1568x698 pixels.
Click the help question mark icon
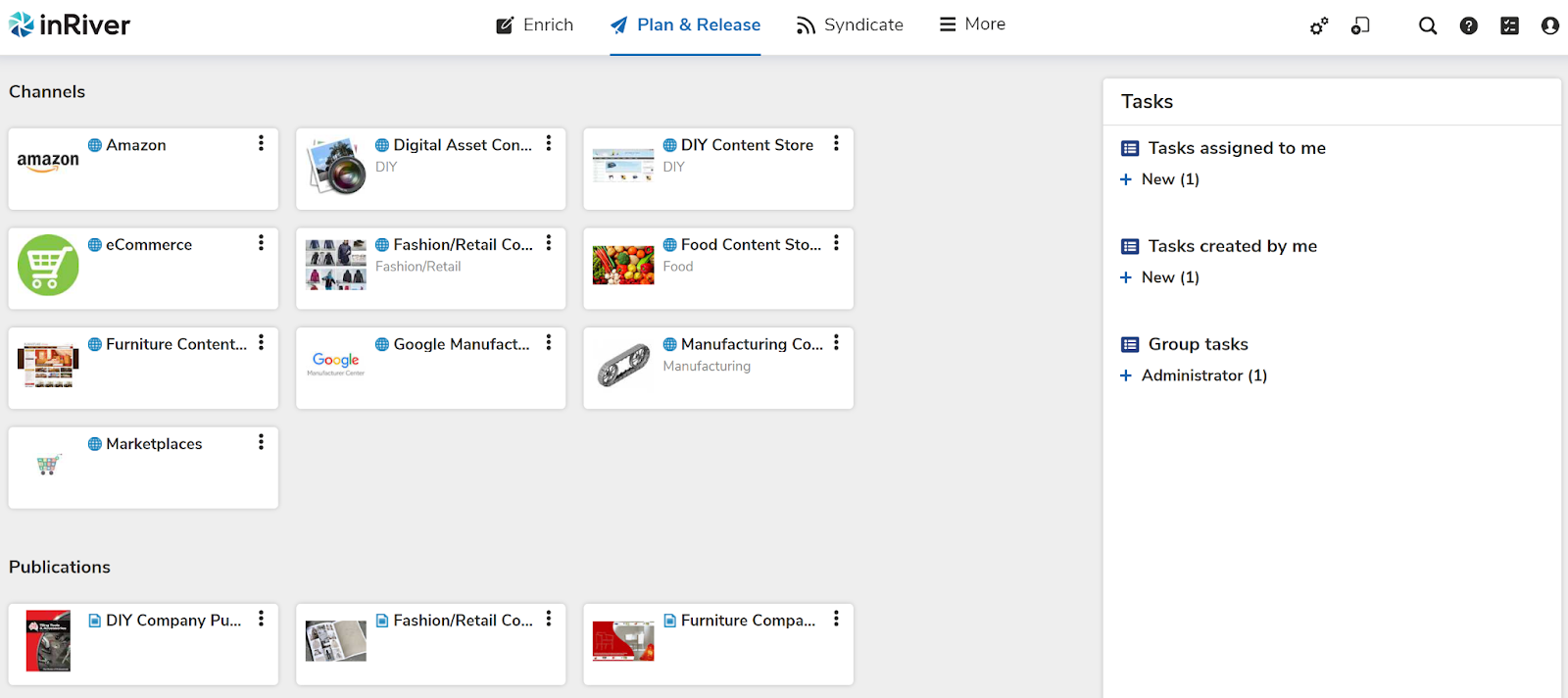1468,25
